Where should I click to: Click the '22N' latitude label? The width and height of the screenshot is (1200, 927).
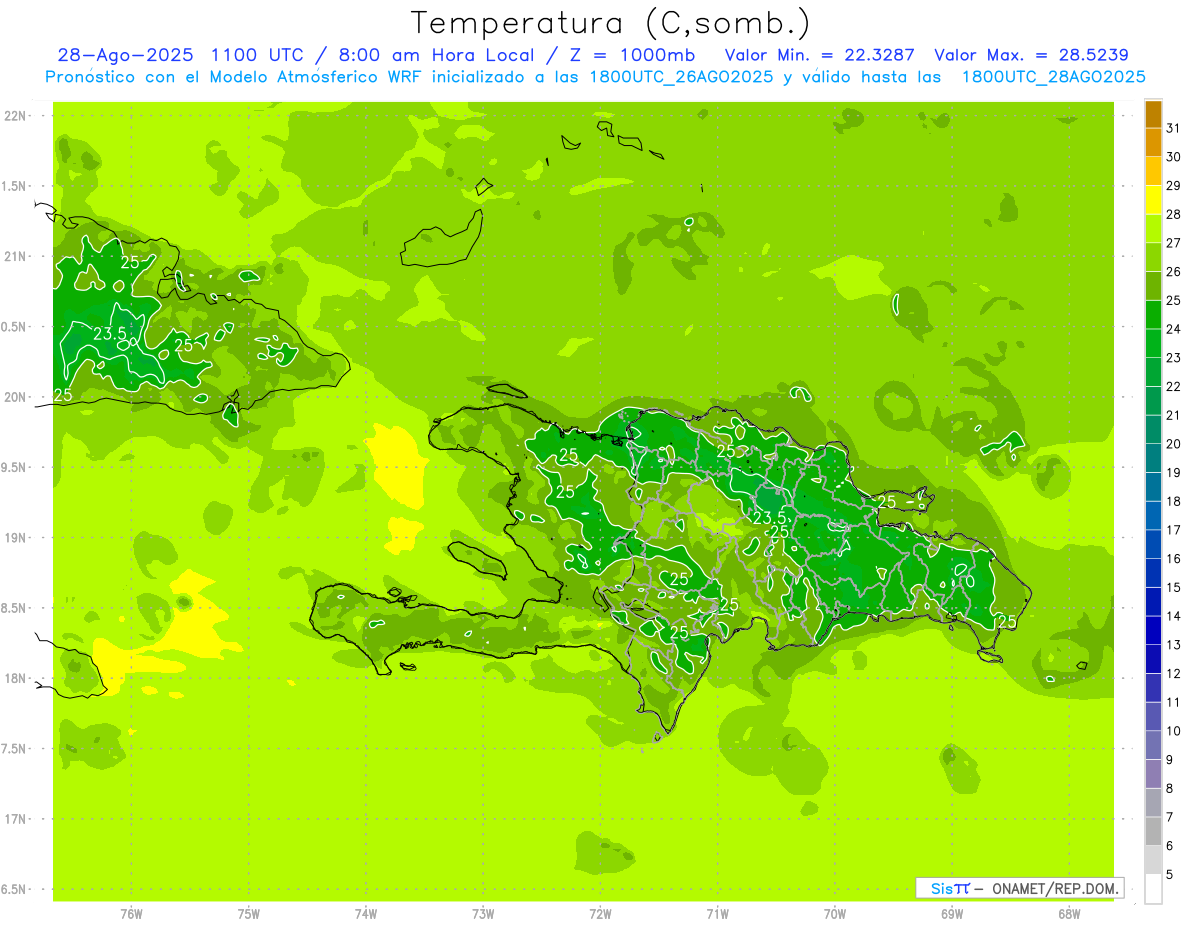pos(15,116)
